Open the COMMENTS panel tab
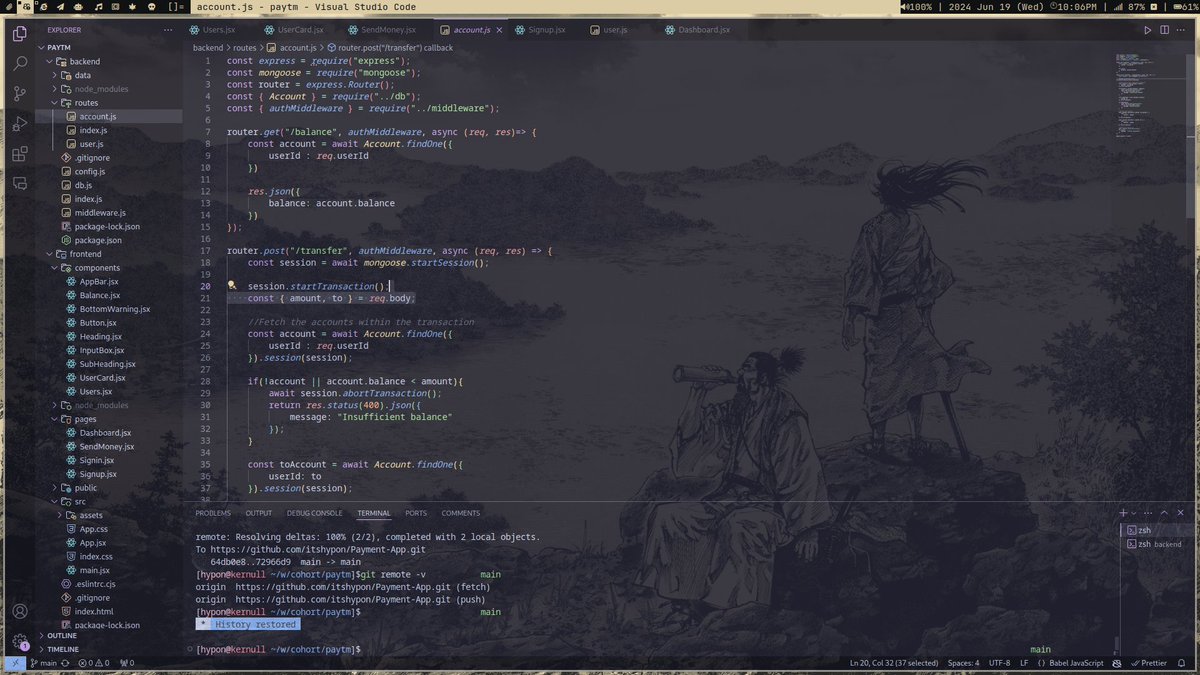 pos(461,513)
